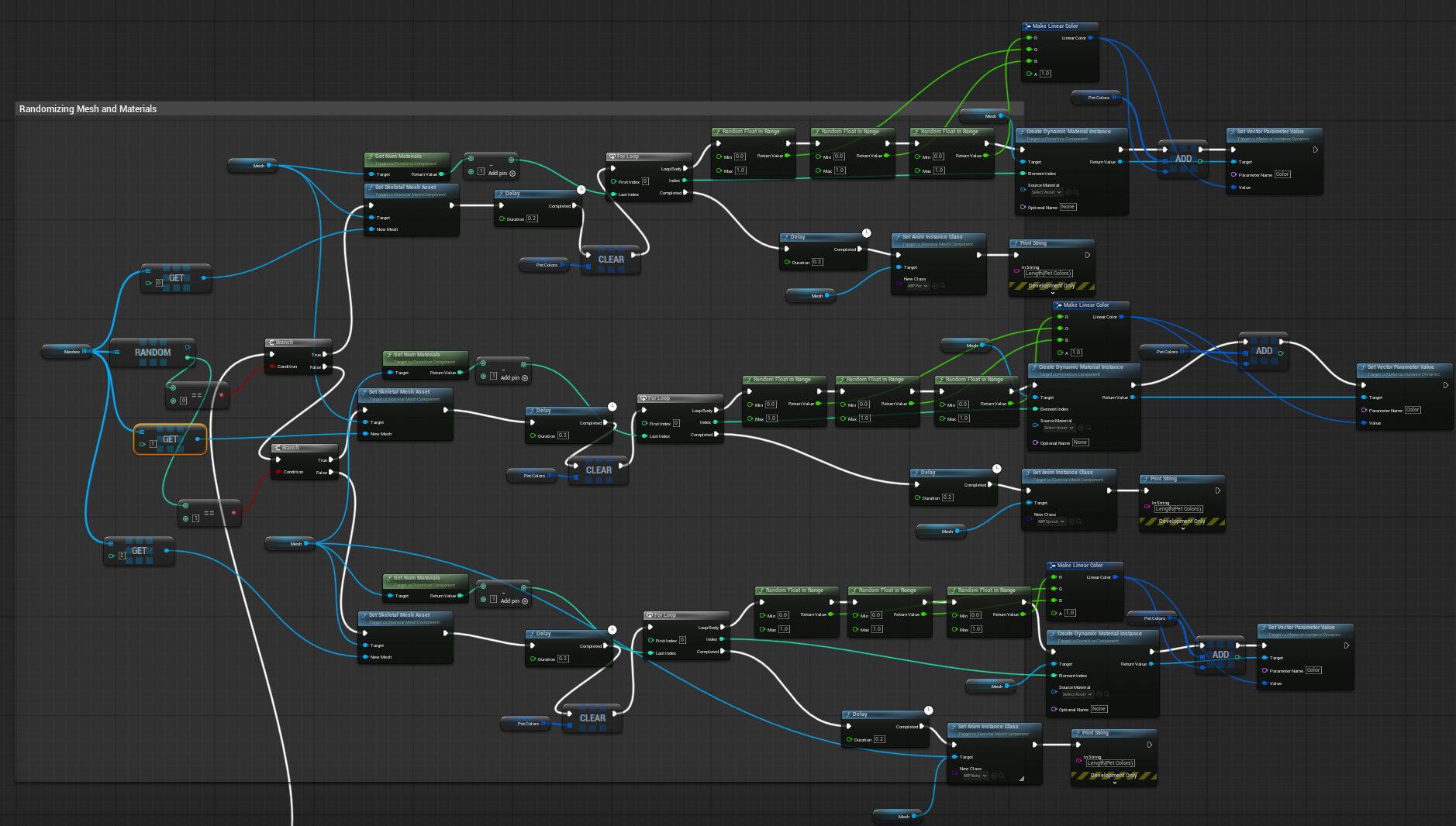Viewport: 1456px width, 826px height.
Task: Edit the In String field of topmost Print String
Action: coord(1048,274)
